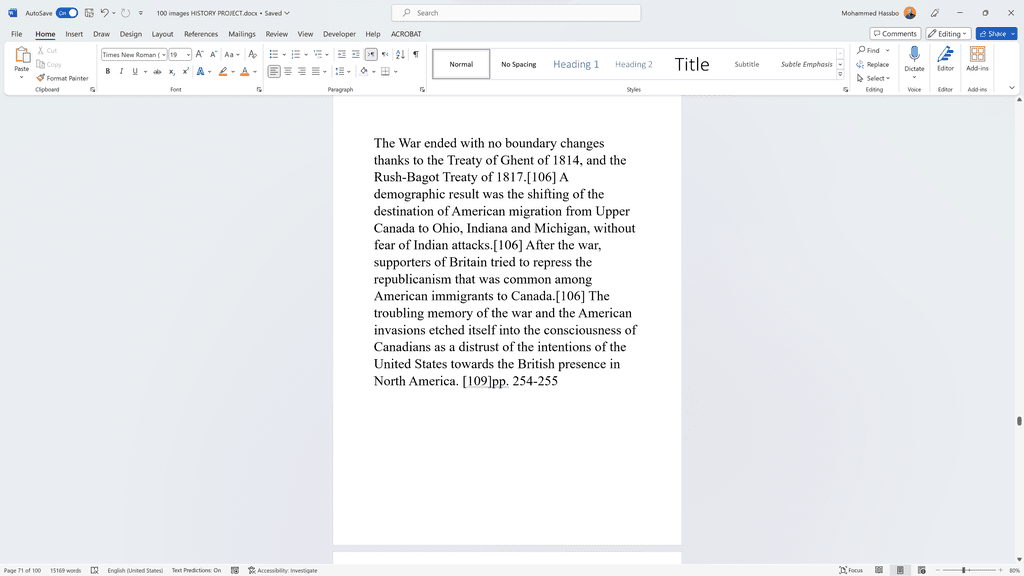Open the Change Case menu
The image size is (1024, 576).
pos(232,55)
